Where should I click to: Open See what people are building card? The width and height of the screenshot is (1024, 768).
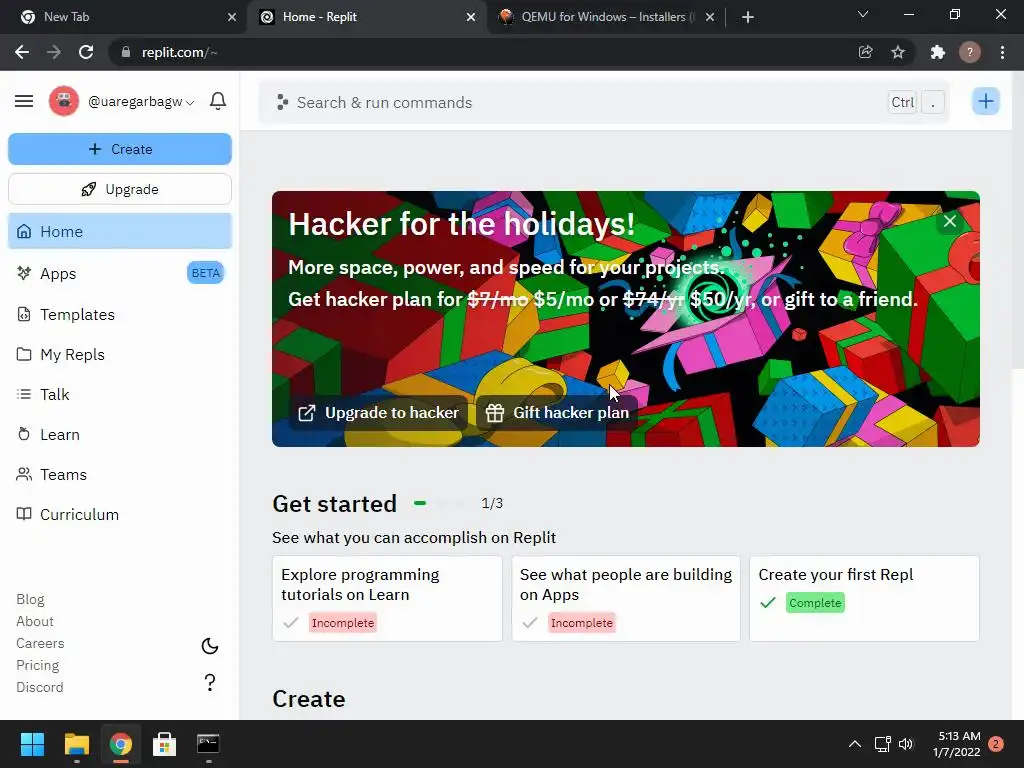click(626, 598)
